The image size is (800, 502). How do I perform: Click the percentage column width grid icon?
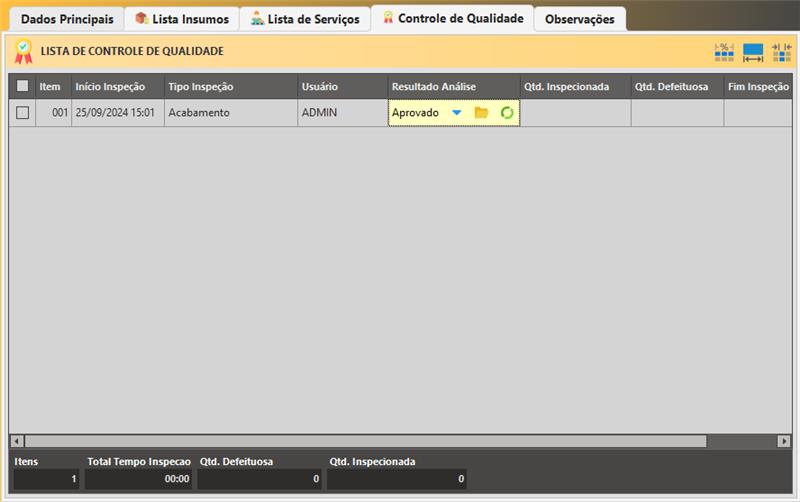pos(724,52)
